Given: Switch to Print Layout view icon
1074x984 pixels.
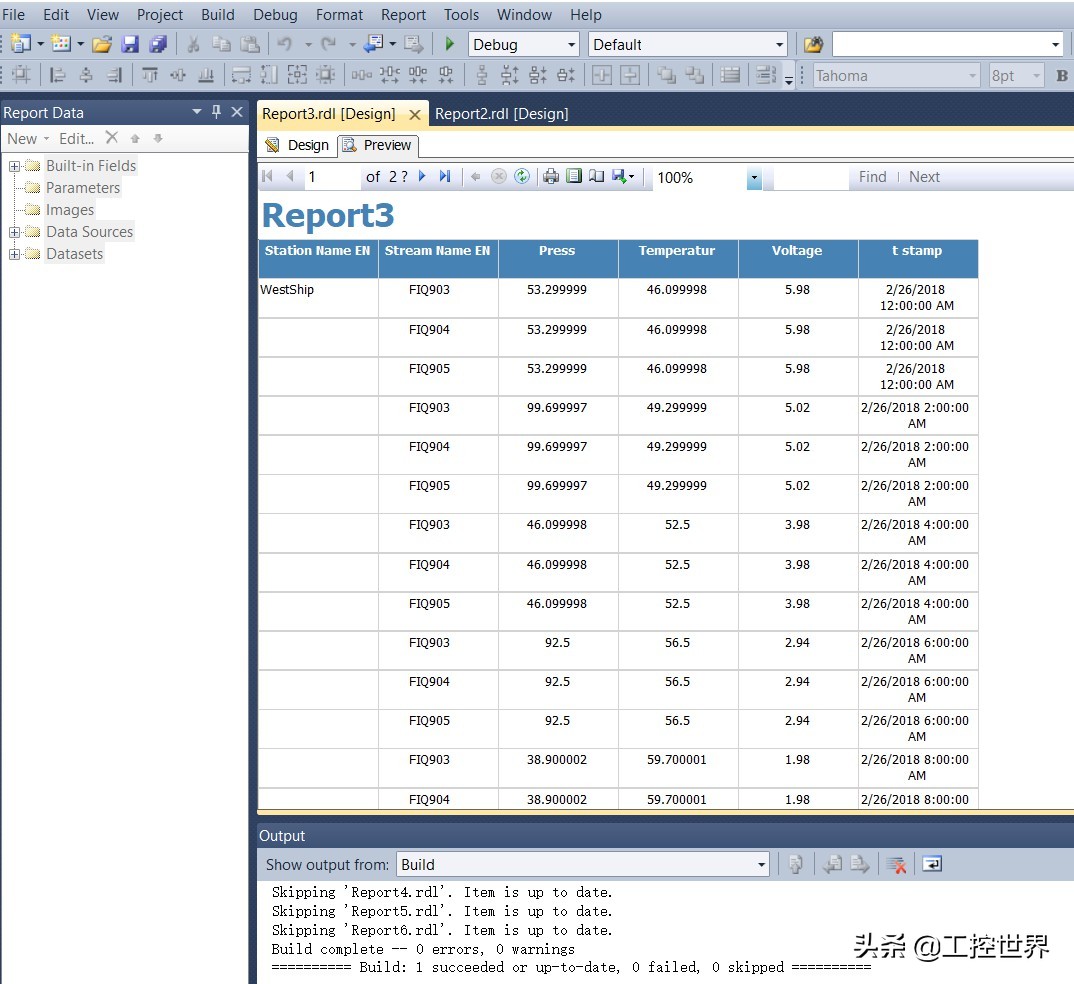Looking at the screenshot, I should pos(574,175).
